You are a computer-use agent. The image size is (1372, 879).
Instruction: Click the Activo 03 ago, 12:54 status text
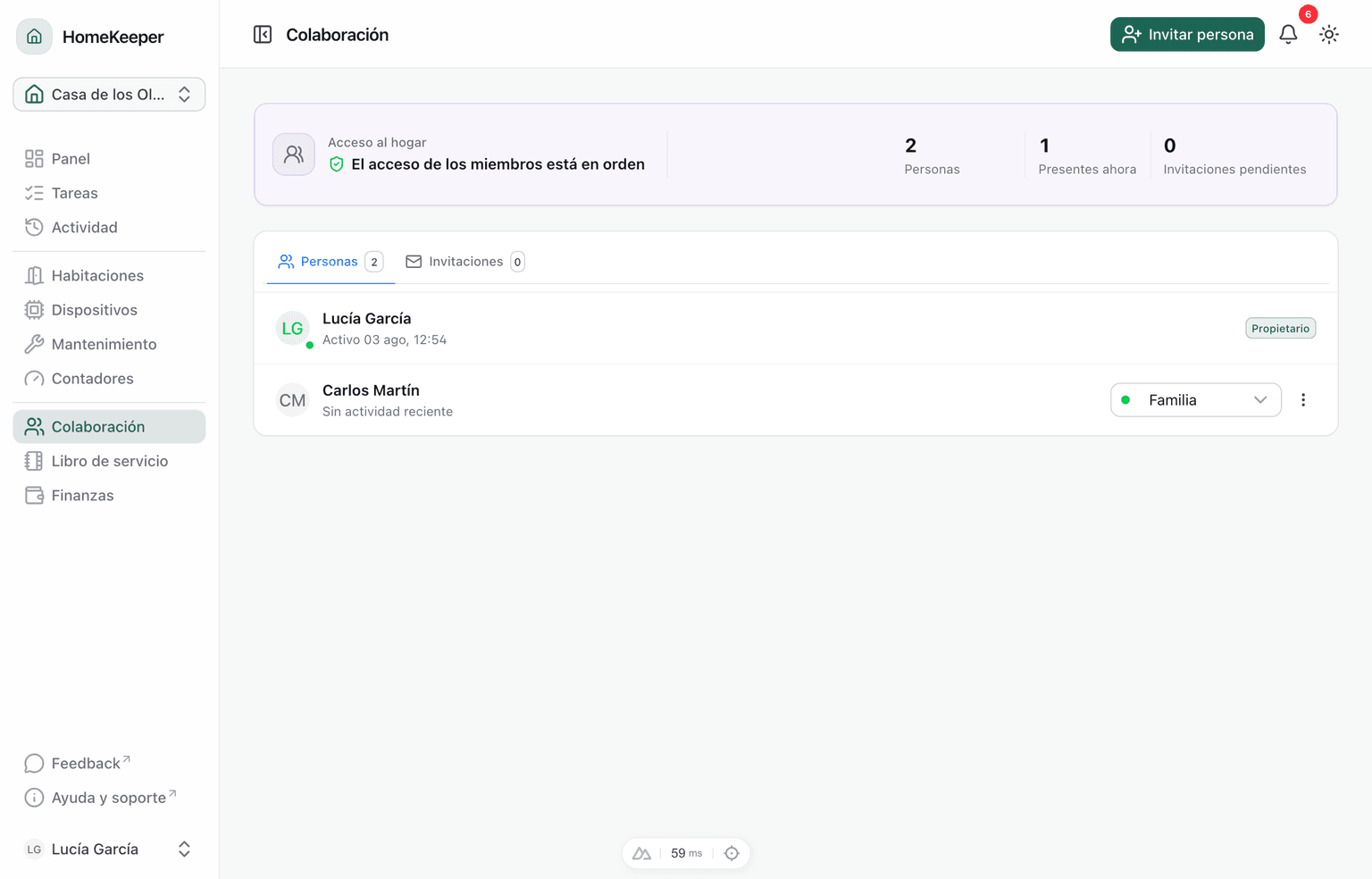385,340
